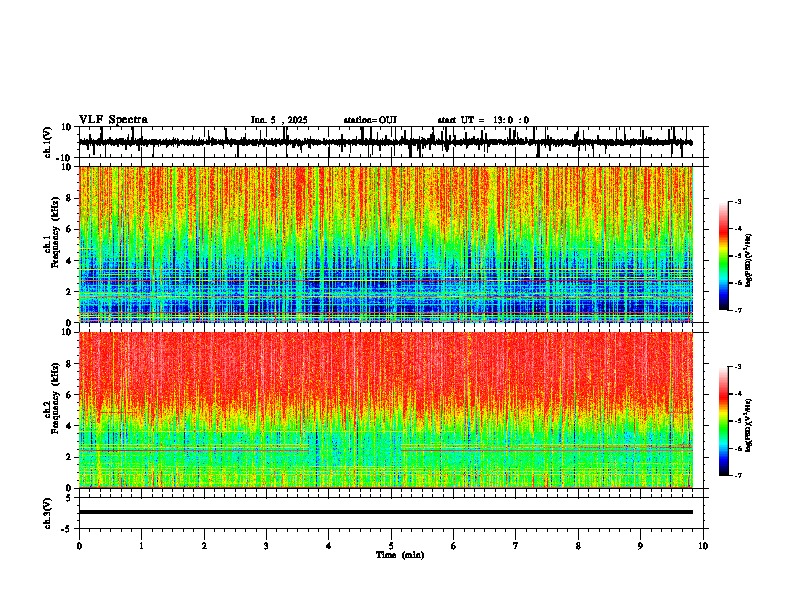Click the ch.2 frequency axis "4" tick label
Screen dimensions: 792x612
69,426
